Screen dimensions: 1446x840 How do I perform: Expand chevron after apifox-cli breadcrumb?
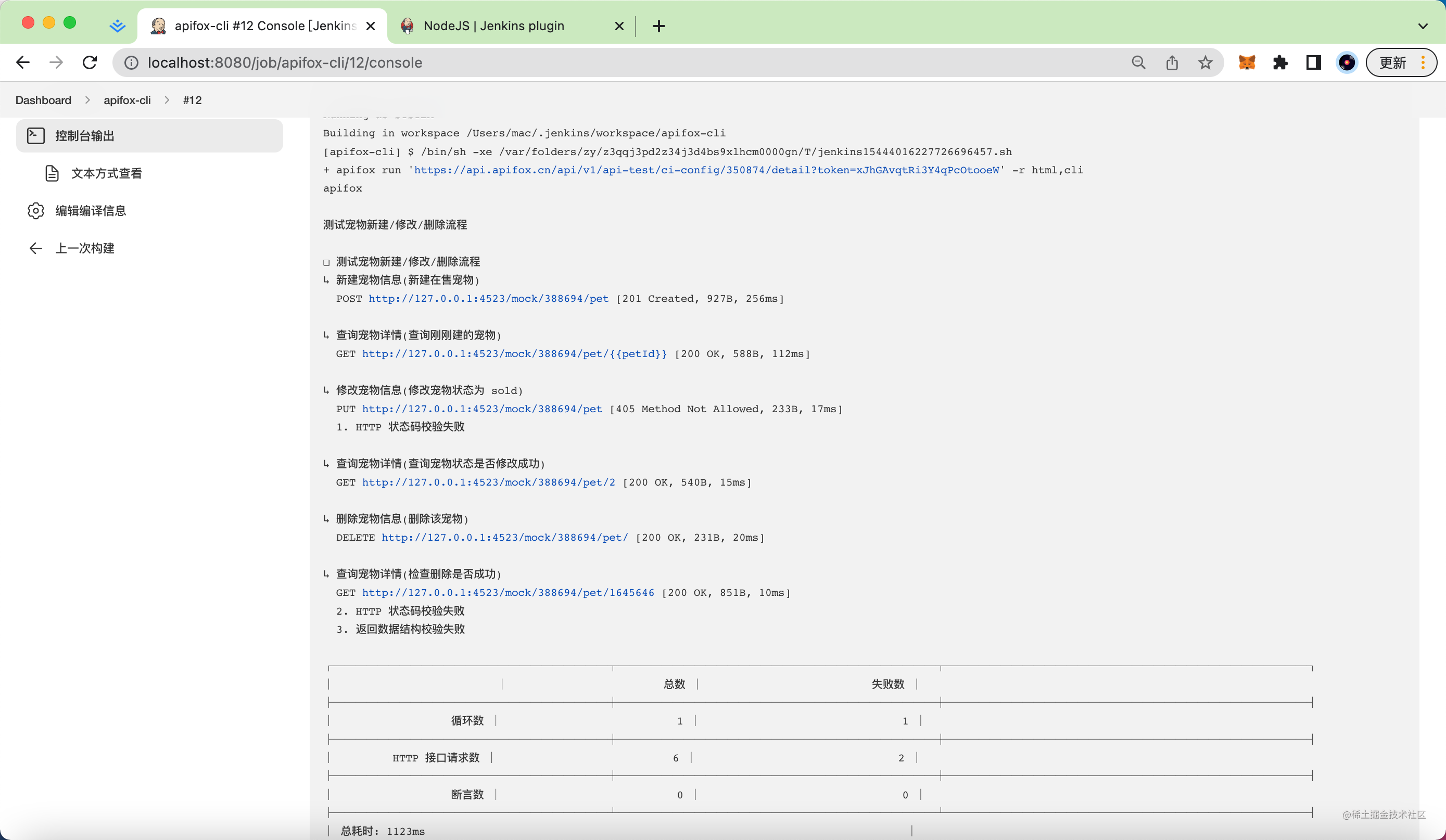[167, 100]
